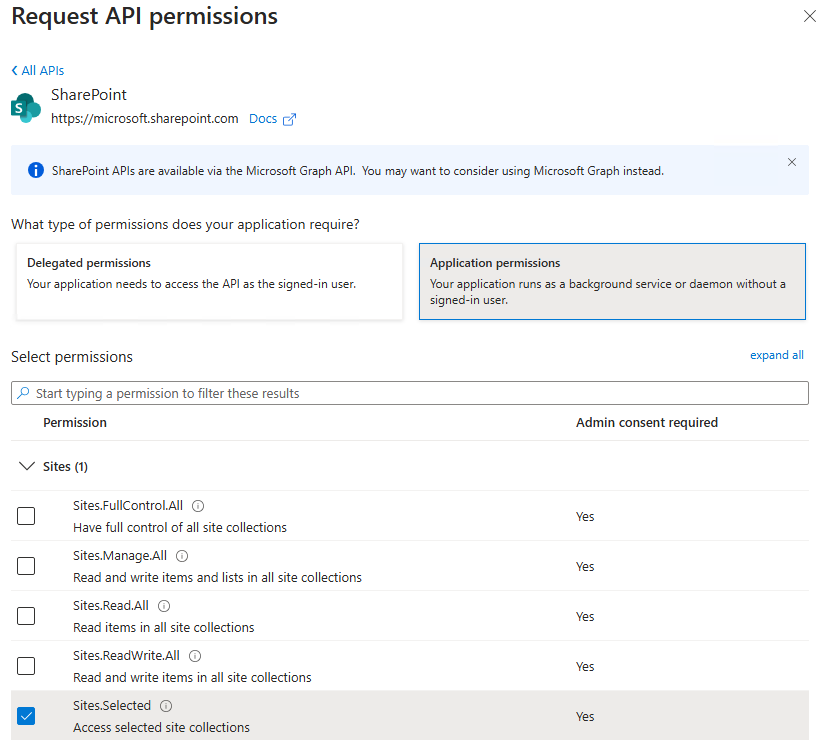Go back to All APIs
This screenshot has width=822, height=749.
(38, 71)
